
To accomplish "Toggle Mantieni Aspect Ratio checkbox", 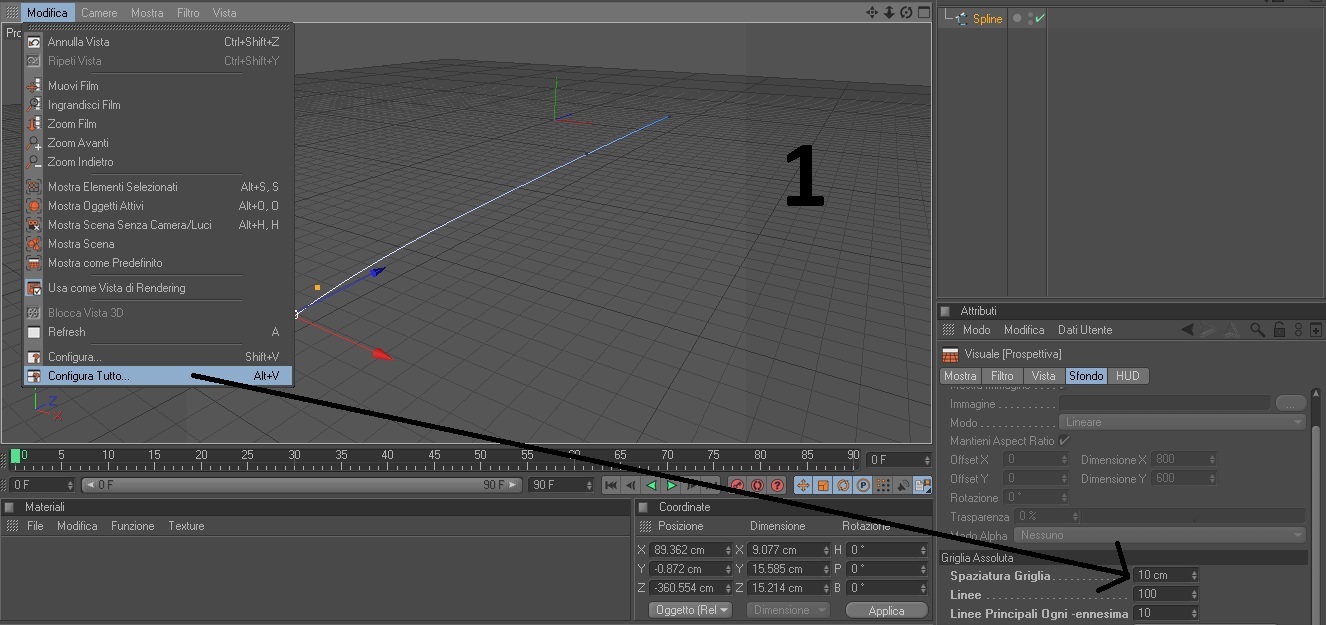I will (x=1065, y=441).
